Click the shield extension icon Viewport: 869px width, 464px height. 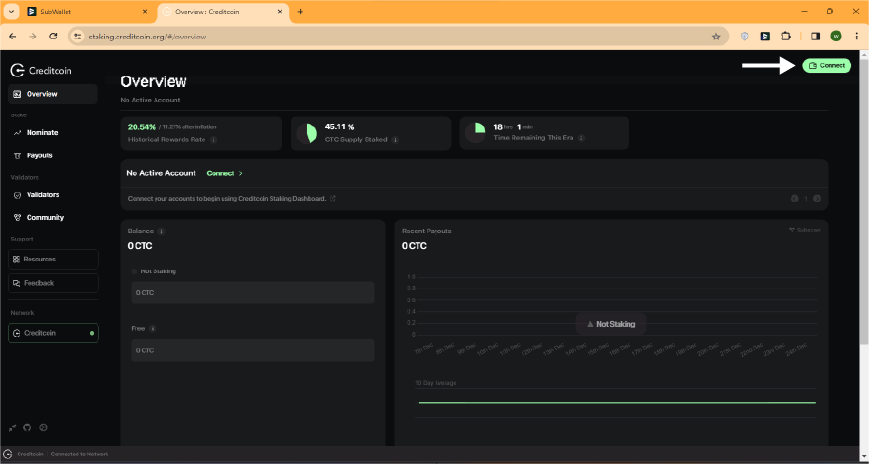click(745, 36)
